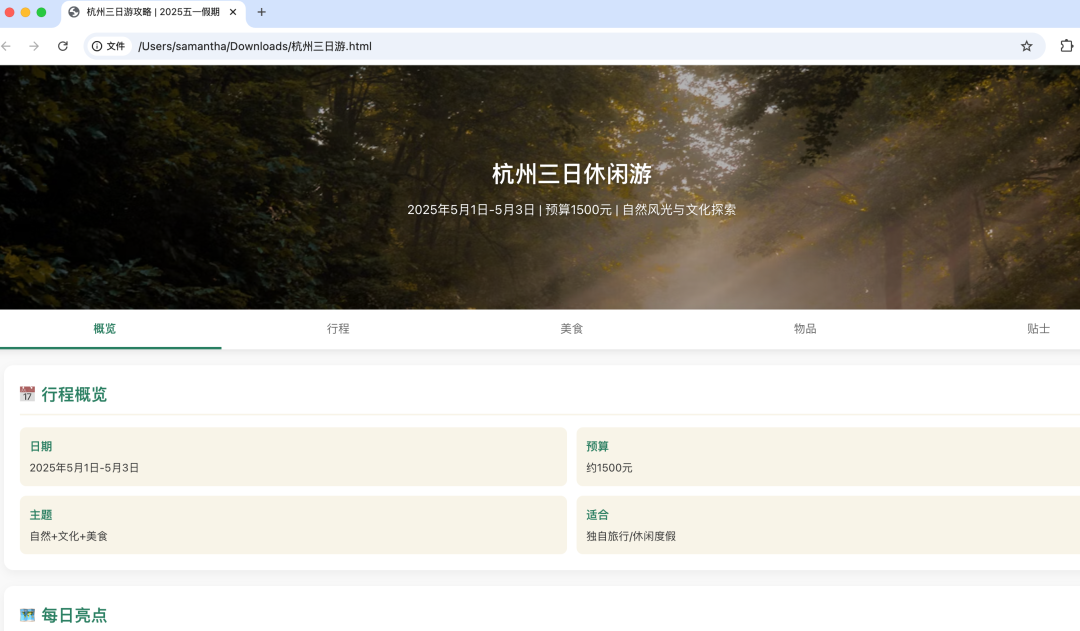1080x631 pixels.
Task: Click the browser back arrow
Action: tap(6, 46)
